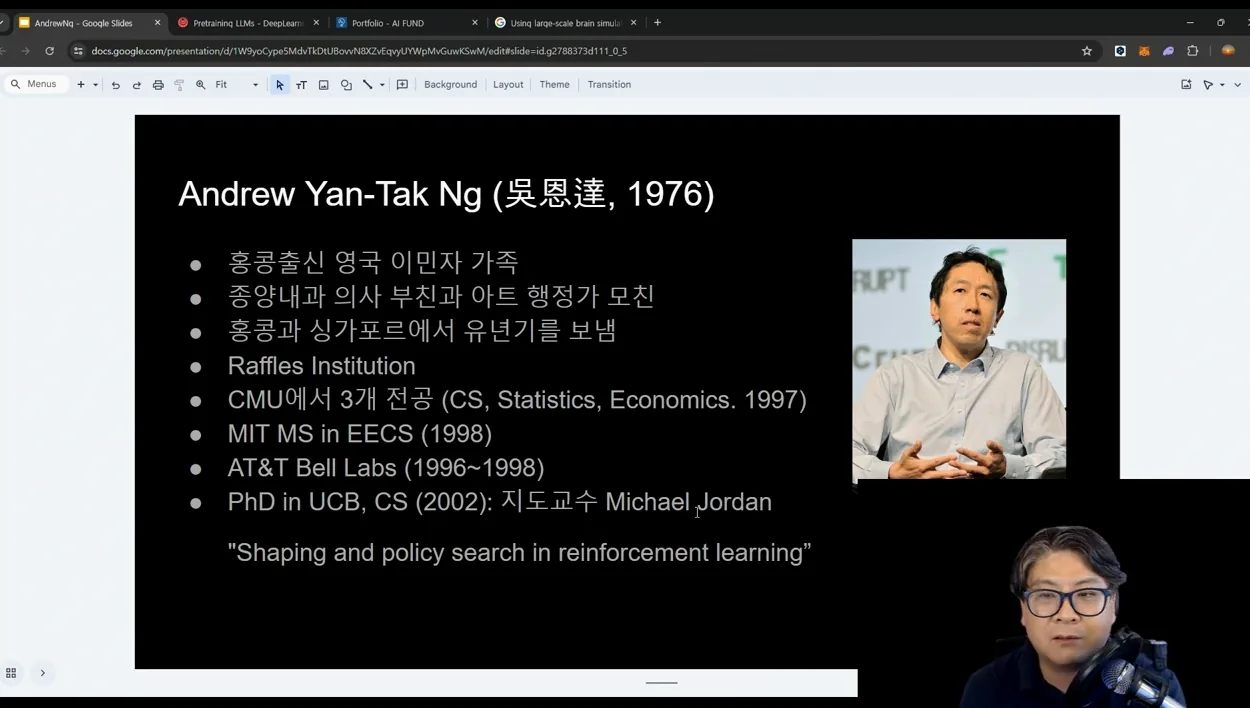
Task: Select the slide title Andrew Yan-Tak Ng
Action: click(x=446, y=194)
